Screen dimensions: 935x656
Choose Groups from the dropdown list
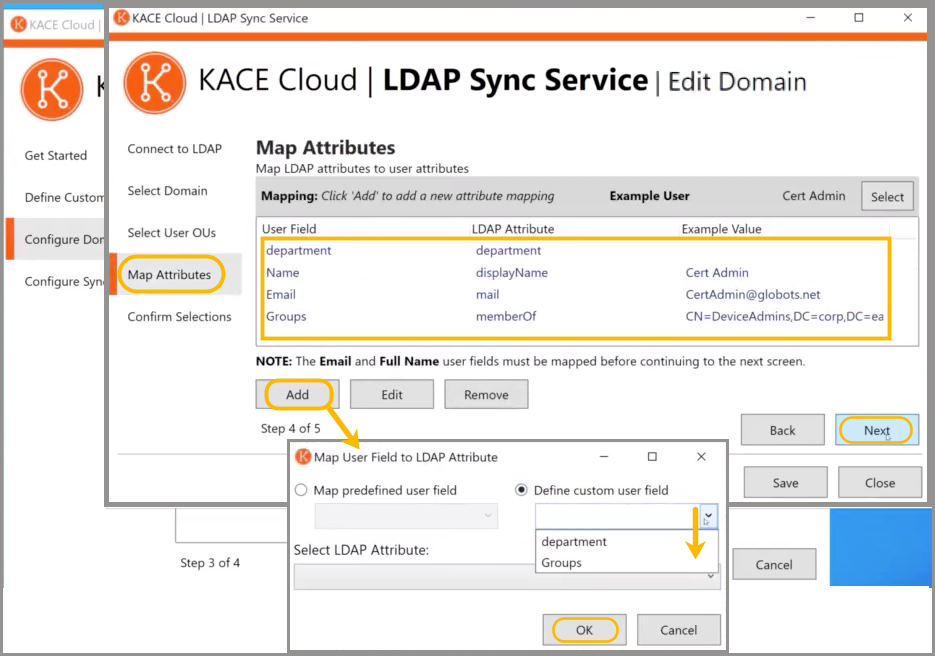click(x=562, y=563)
